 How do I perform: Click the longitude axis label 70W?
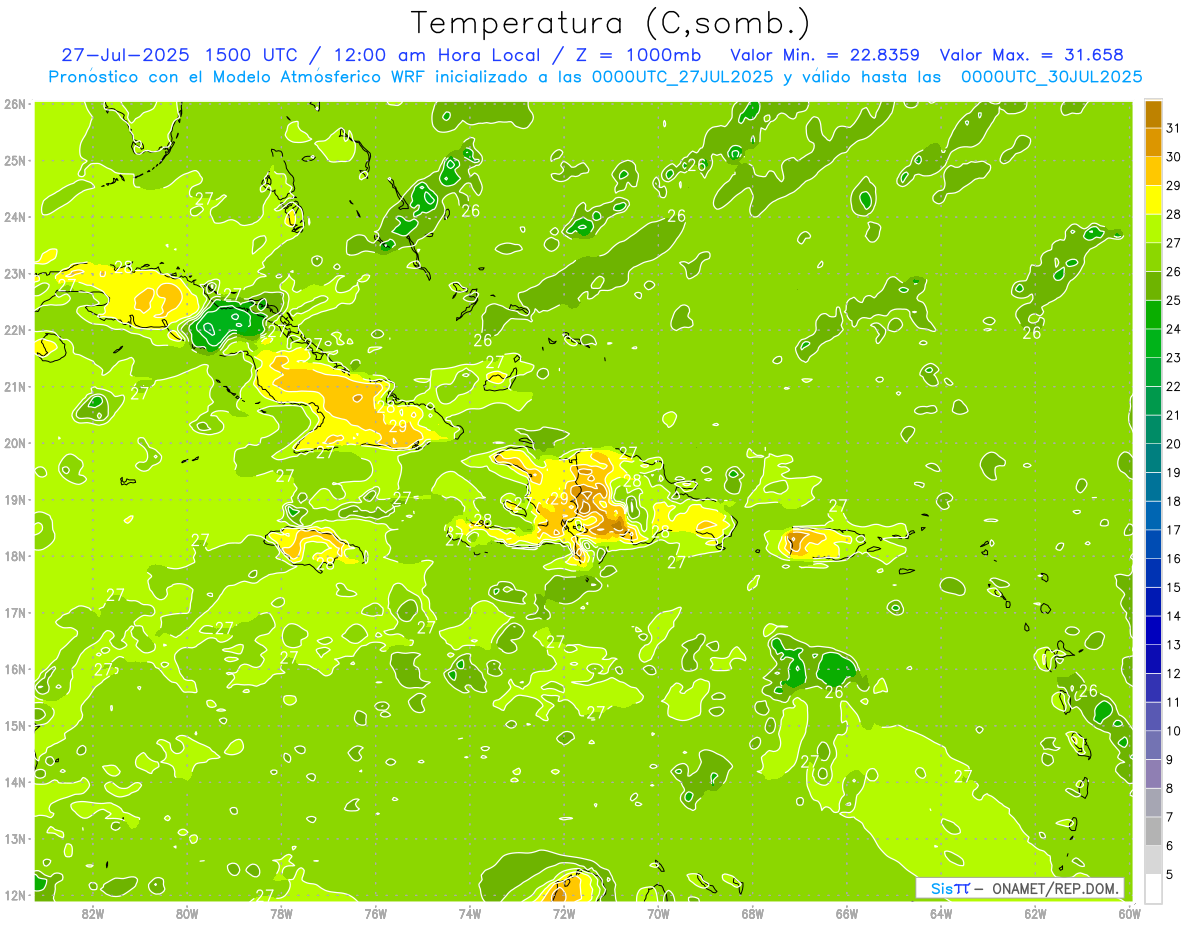click(658, 913)
